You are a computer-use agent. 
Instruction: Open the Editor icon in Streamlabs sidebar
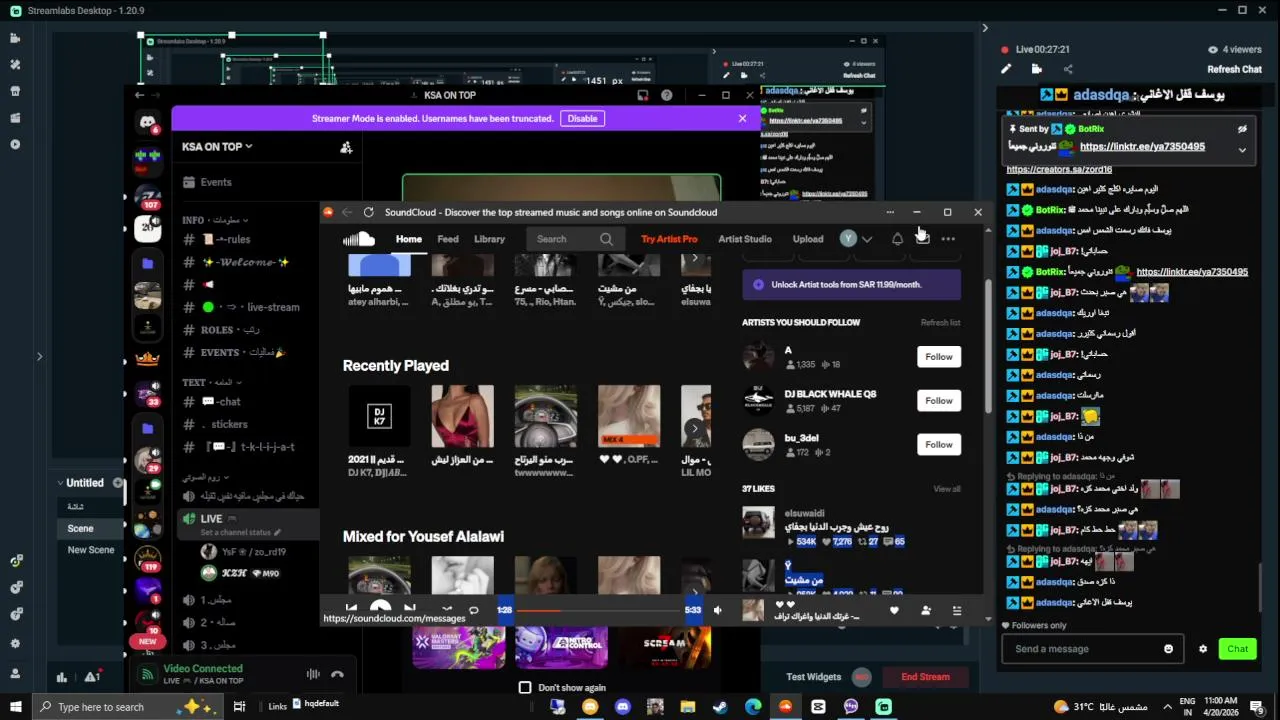click(x=15, y=38)
